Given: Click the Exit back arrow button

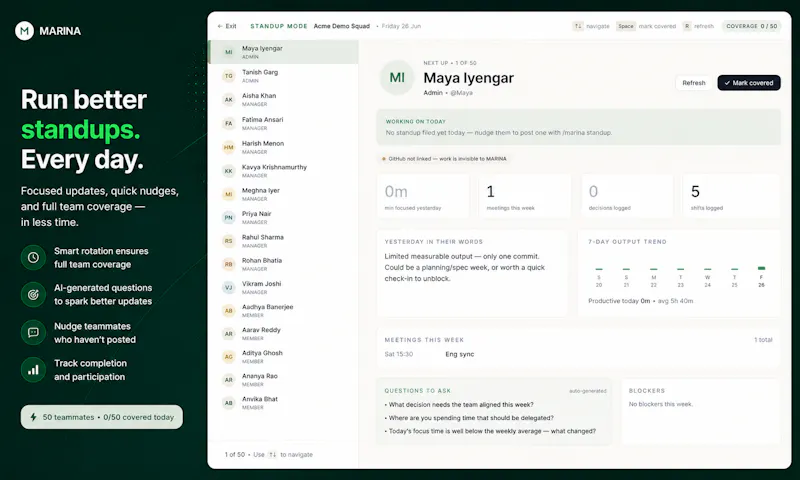Looking at the screenshot, I should pos(227,26).
